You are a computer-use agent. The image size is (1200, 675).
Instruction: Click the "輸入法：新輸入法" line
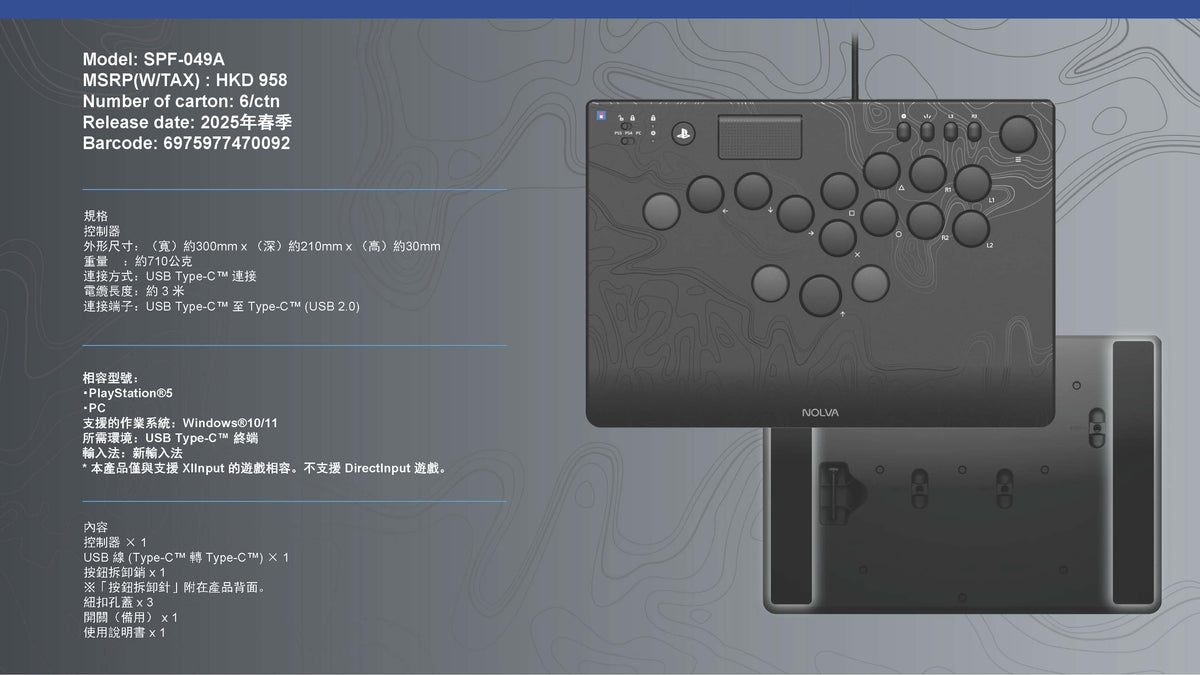click(x=133, y=452)
